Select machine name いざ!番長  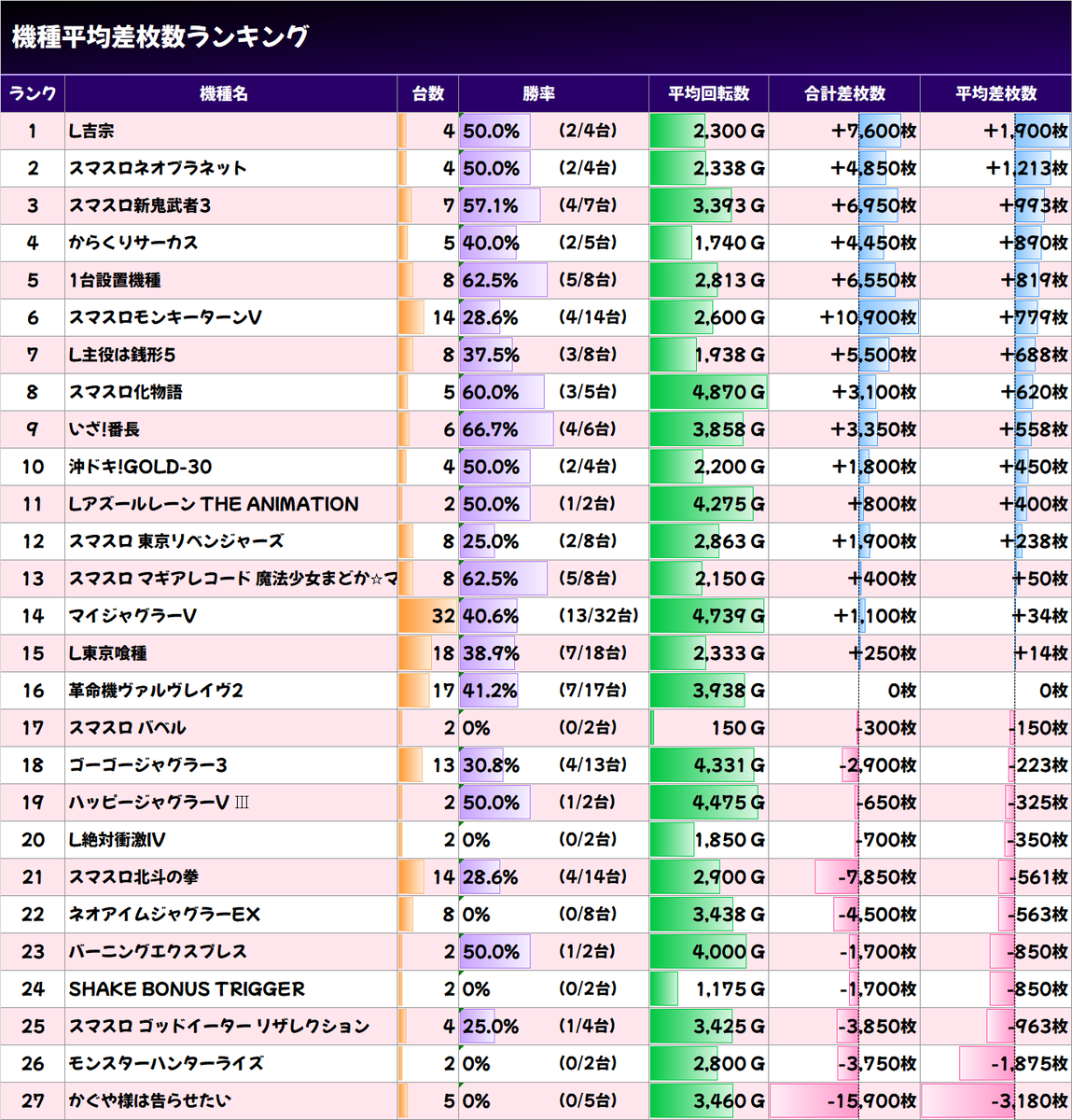coord(104,429)
